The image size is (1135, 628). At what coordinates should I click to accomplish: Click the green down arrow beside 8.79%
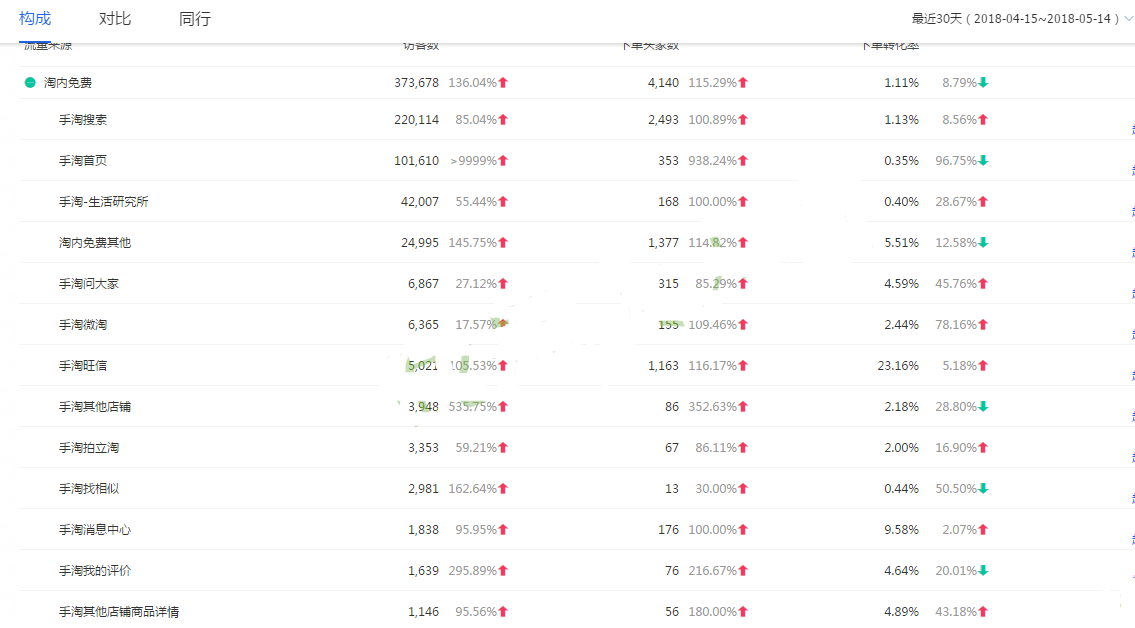click(983, 83)
